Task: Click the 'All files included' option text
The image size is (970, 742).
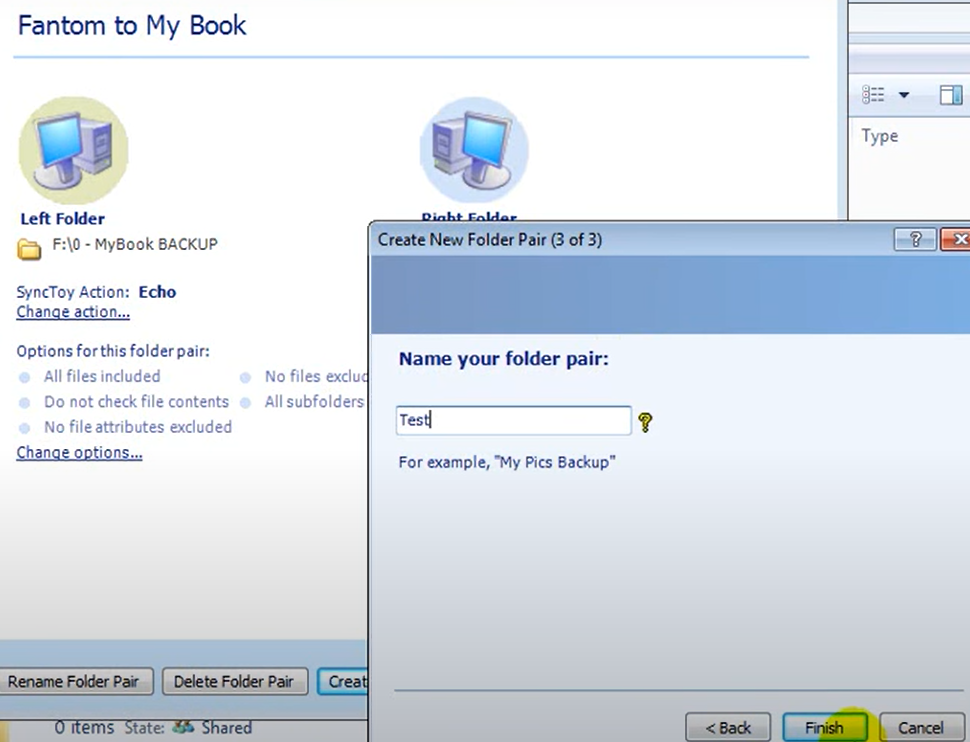Action: coord(102,376)
